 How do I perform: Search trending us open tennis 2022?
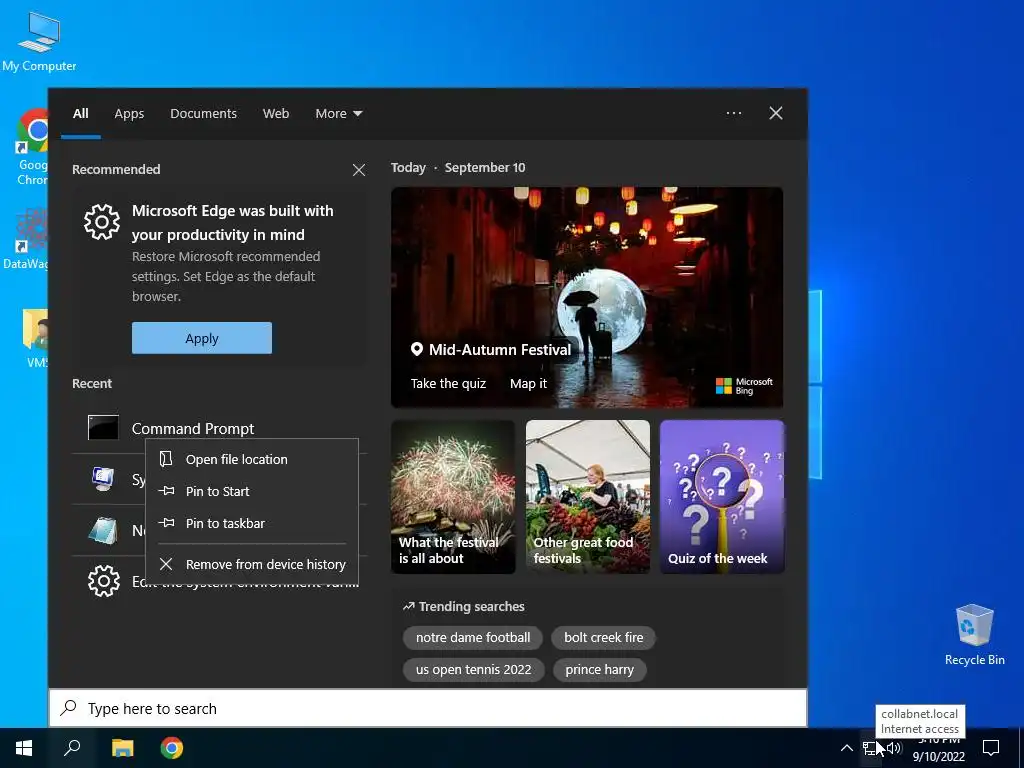(x=473, y=670)
